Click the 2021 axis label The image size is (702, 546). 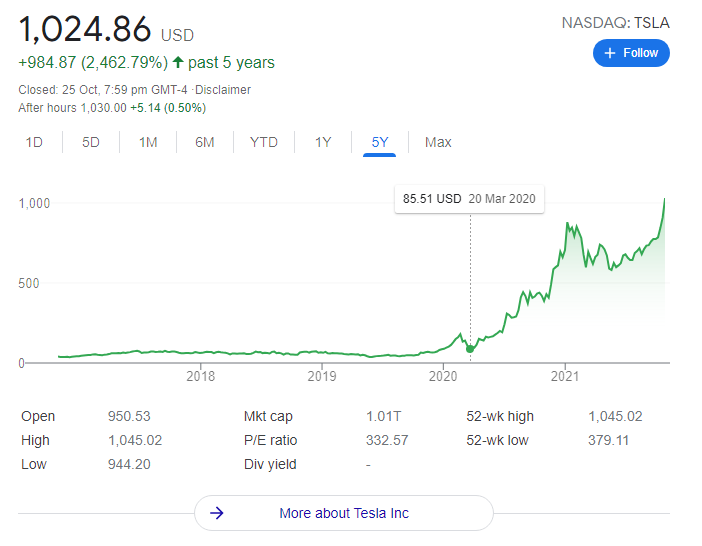point(565,376)
